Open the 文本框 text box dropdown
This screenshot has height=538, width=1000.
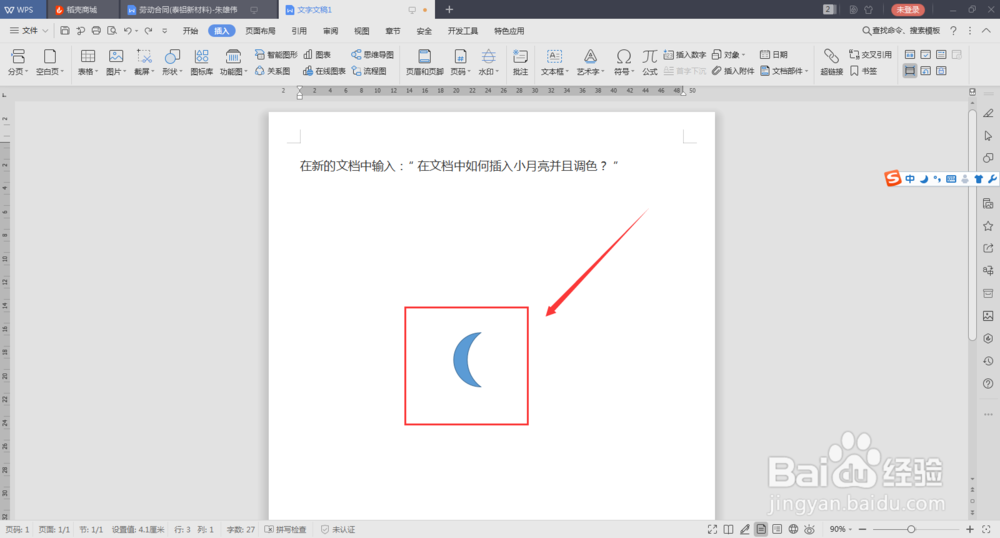(555, 72)
